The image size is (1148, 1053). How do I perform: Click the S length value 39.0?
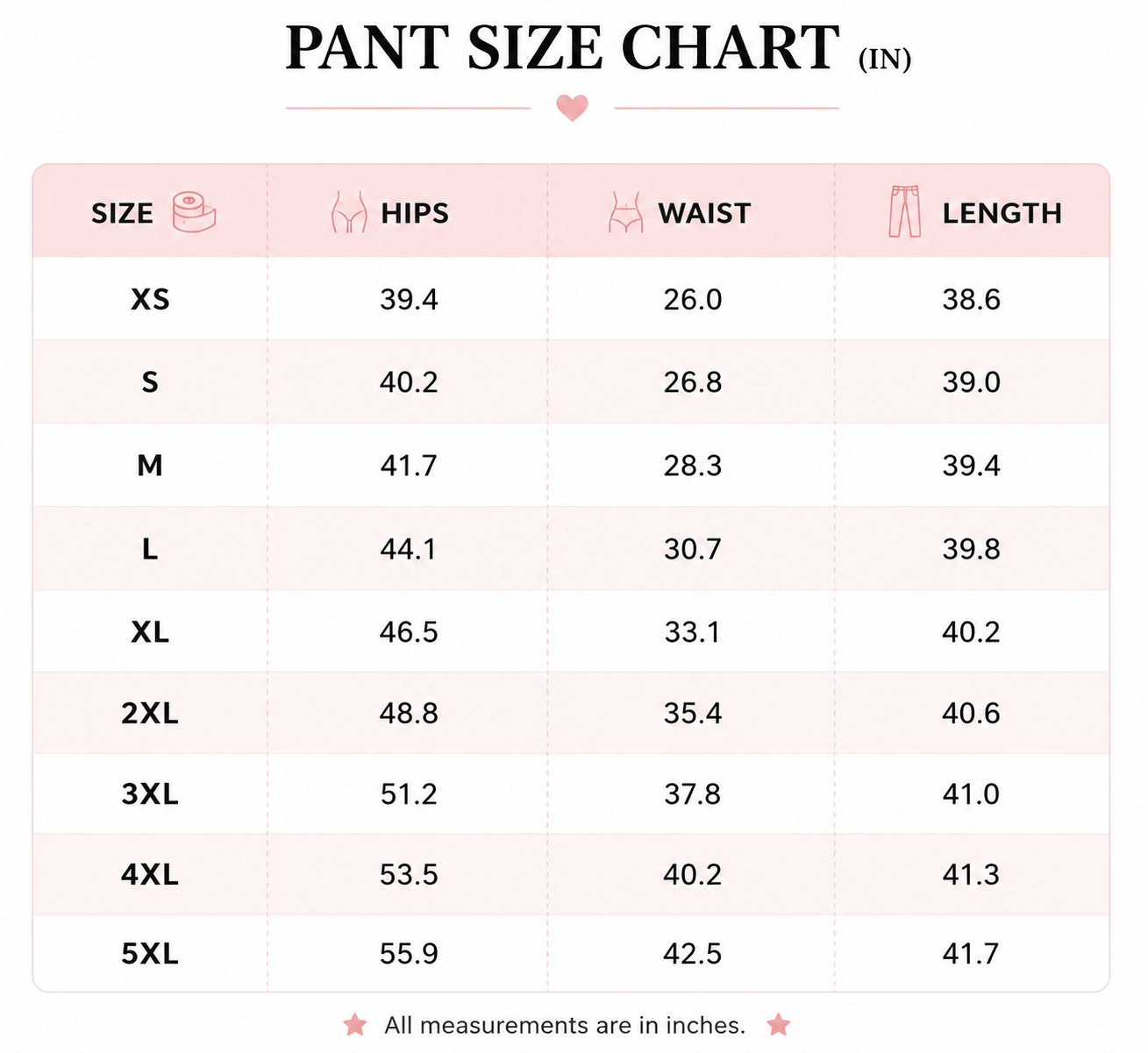click(971, 382)
